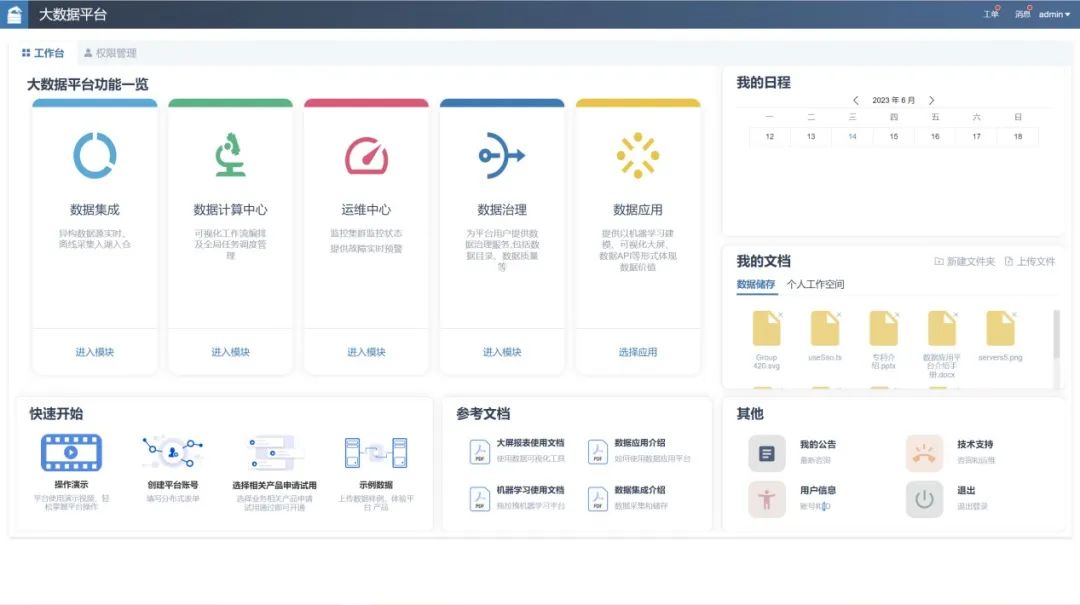Open the 数据集成介绍 PDF icon
1080x605 pixels.
click(597, 499)
